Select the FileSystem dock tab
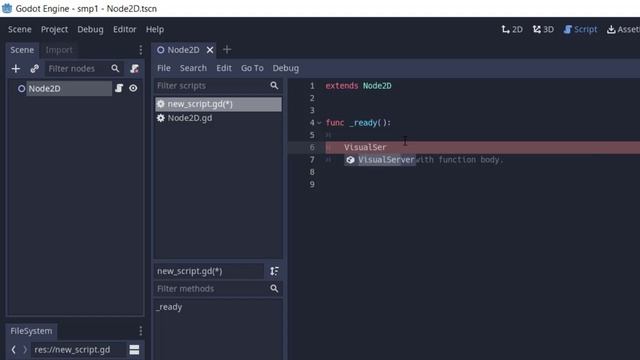Screen dimensions: 640x360 point(31,331)
